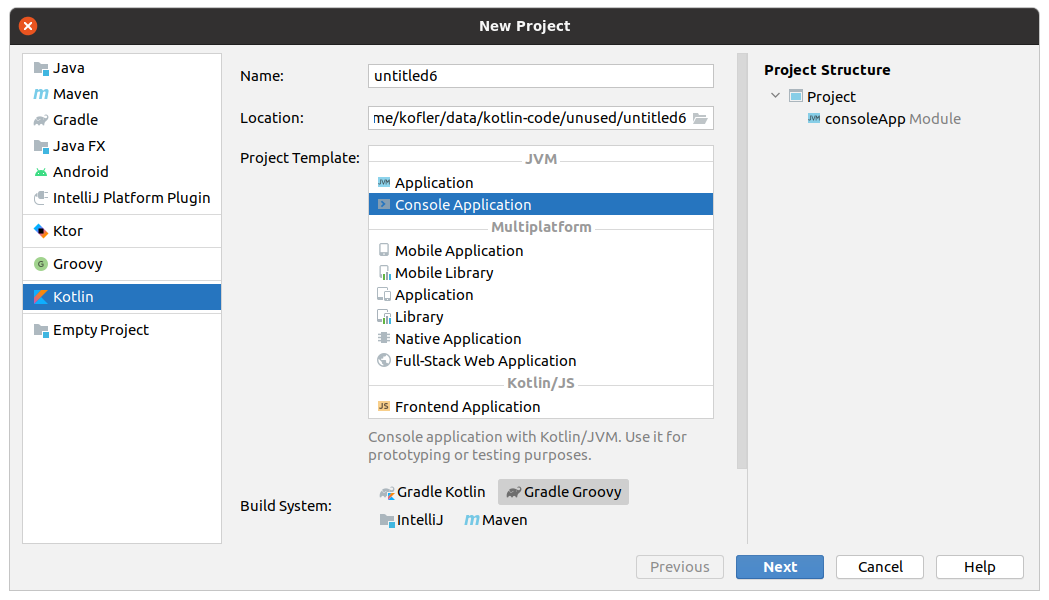The height and width of the screenshot is (600, 1049).
Task: Select Mobile Library template
Action: pos(541,272)
